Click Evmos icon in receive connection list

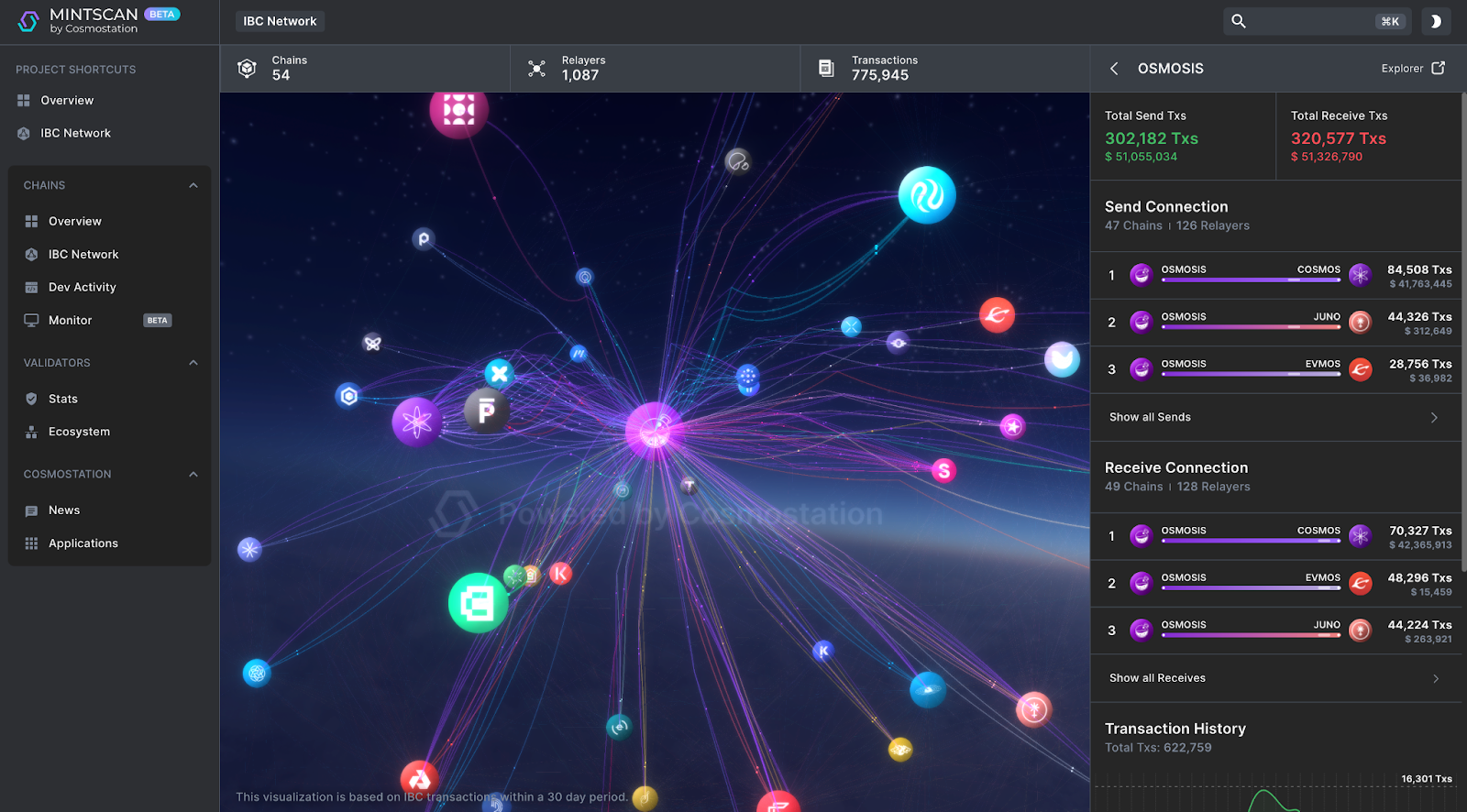tap(1361, 583)
